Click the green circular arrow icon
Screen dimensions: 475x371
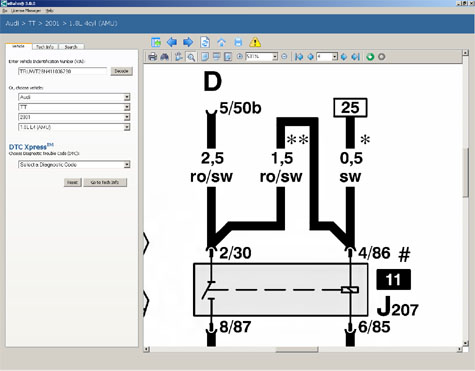[x=370, y=57]
